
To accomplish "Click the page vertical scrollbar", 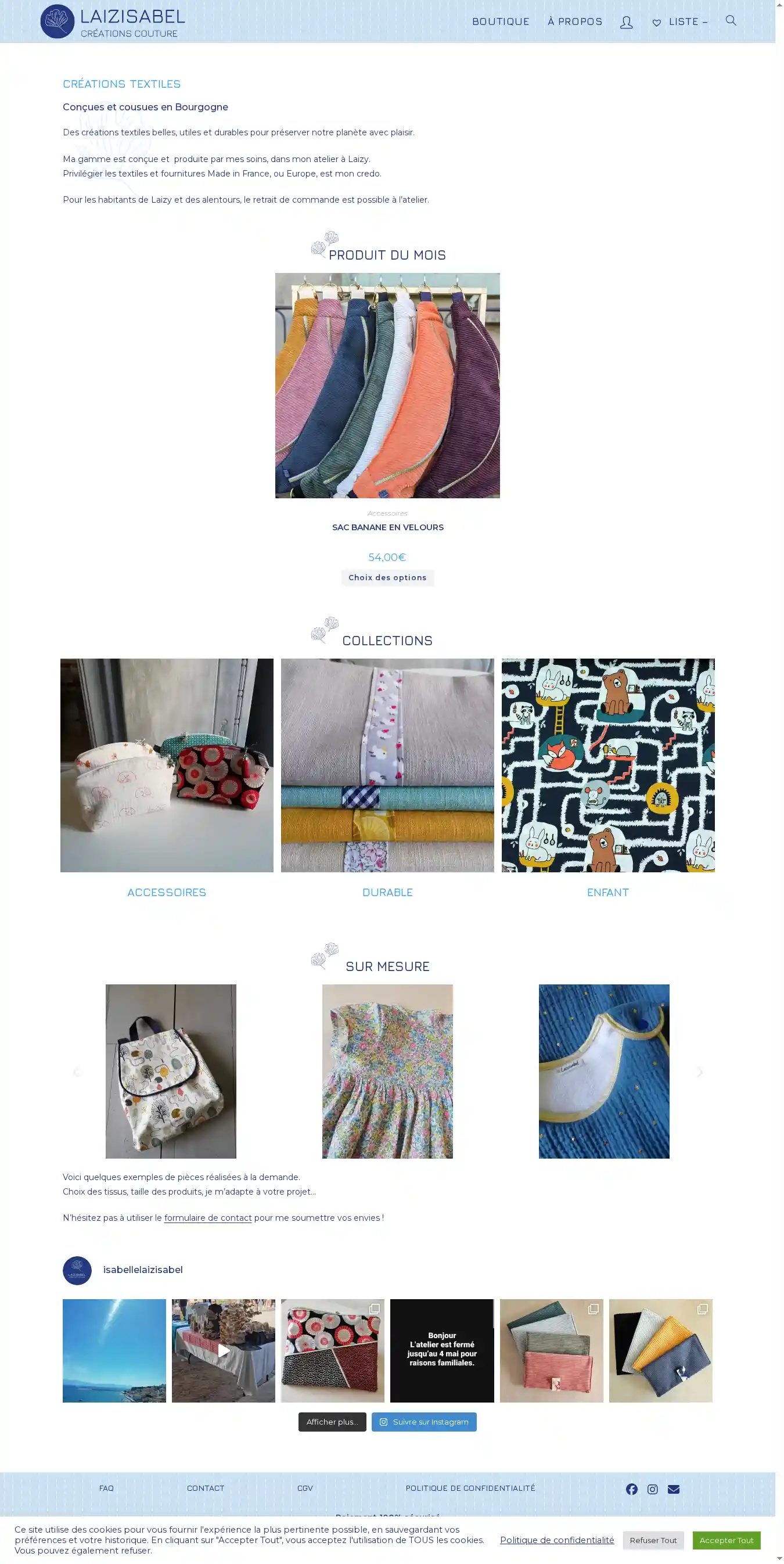I will pos(779,782).
